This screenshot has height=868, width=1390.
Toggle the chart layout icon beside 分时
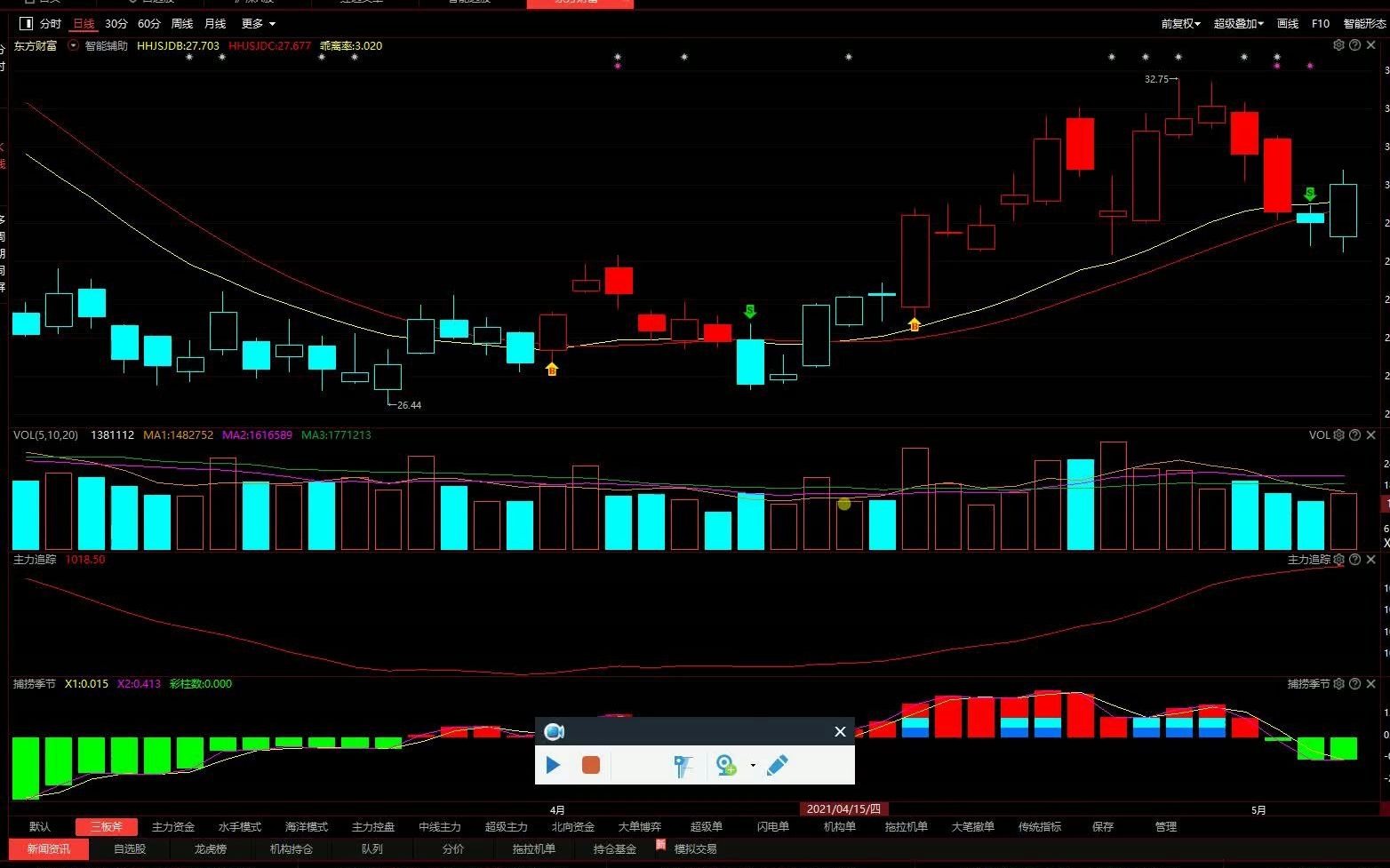coord(26,24)
